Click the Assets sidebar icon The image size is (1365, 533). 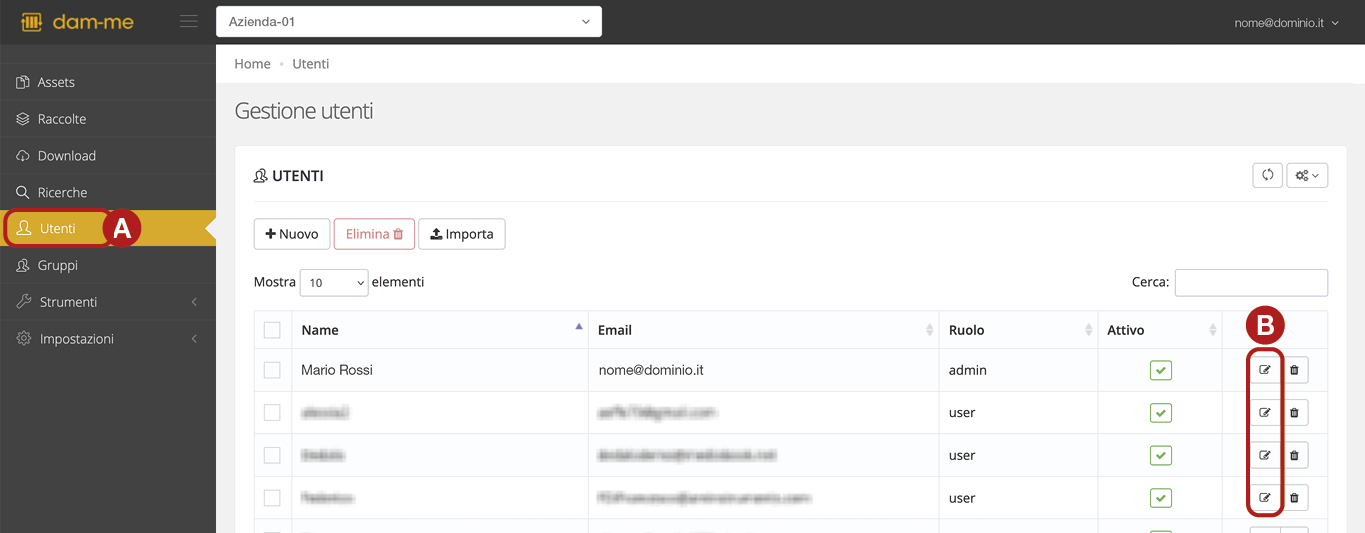[x=23, y=82]
